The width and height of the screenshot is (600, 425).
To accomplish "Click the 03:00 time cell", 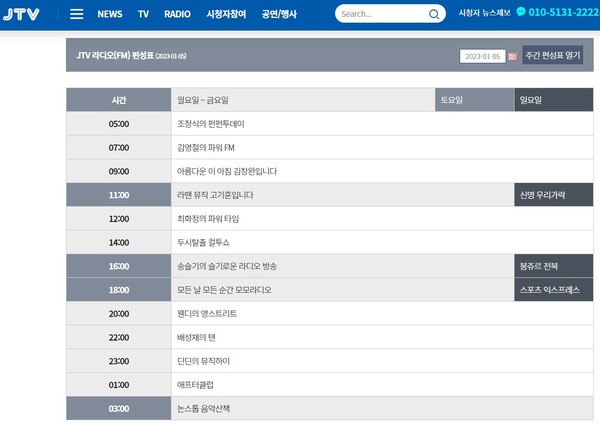I will pos(119,409).
